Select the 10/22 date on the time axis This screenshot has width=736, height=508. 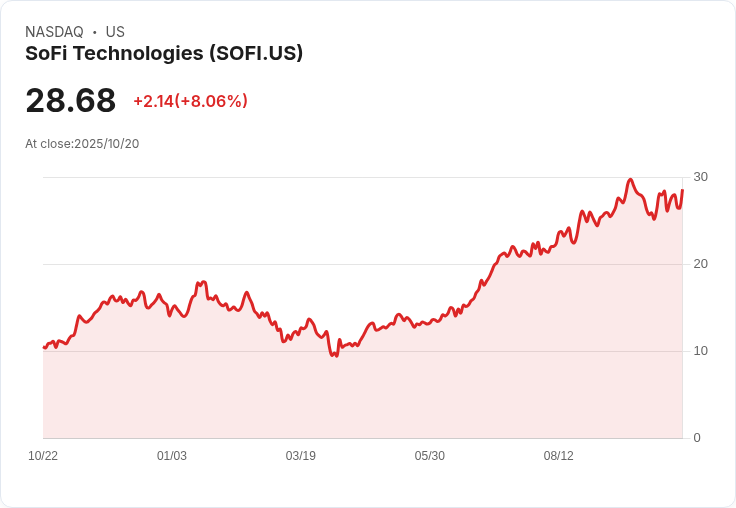(x=43, y=456)
